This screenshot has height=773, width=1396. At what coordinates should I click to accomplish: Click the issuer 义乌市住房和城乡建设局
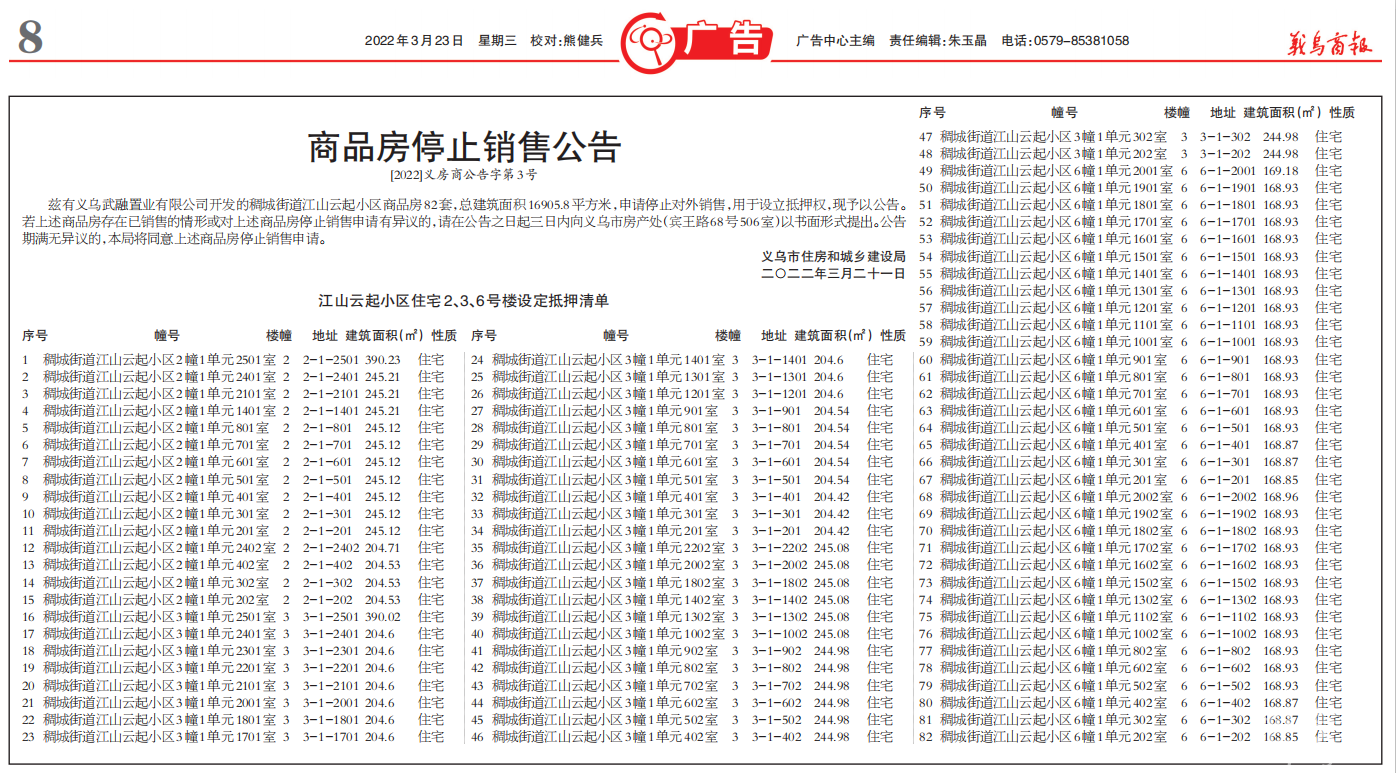[833, 256]
